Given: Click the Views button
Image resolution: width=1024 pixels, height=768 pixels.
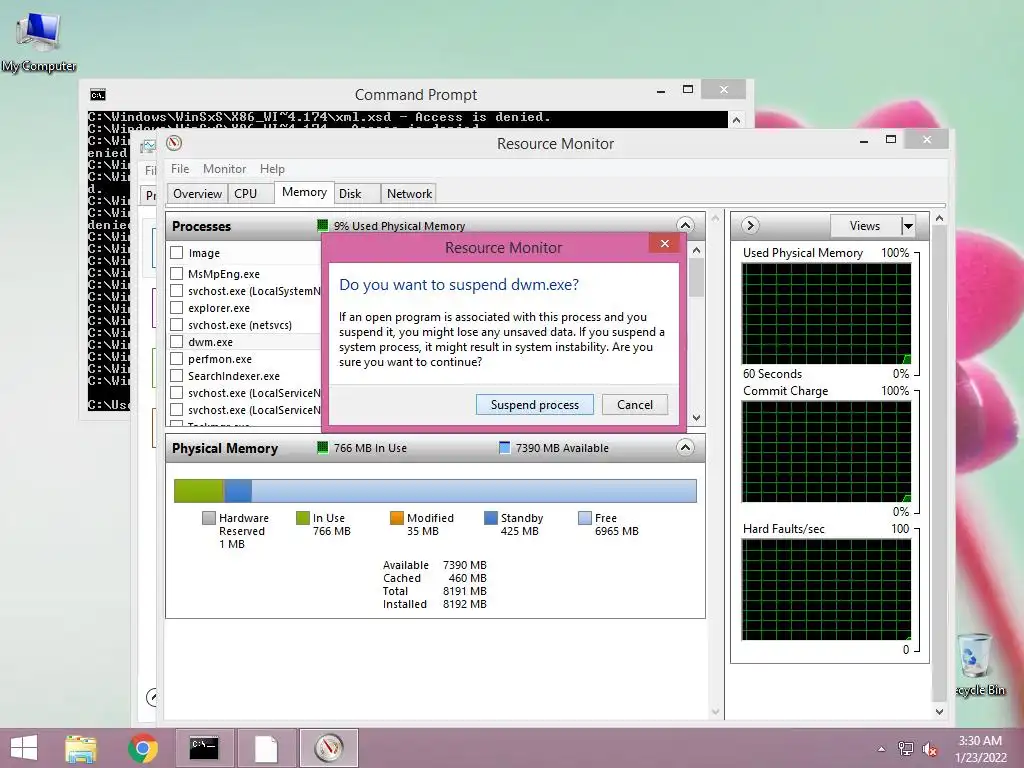Looking at the screenshot, I should [x=865, y=226].
